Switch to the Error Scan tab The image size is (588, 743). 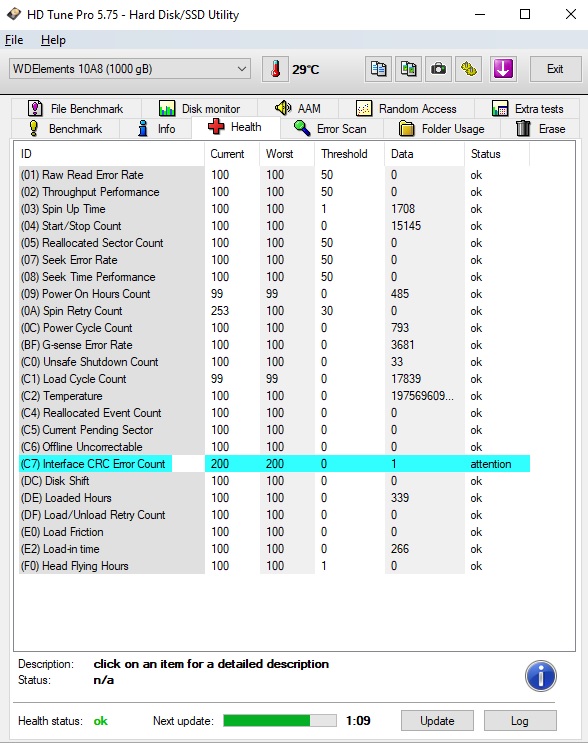click(331, 128)
